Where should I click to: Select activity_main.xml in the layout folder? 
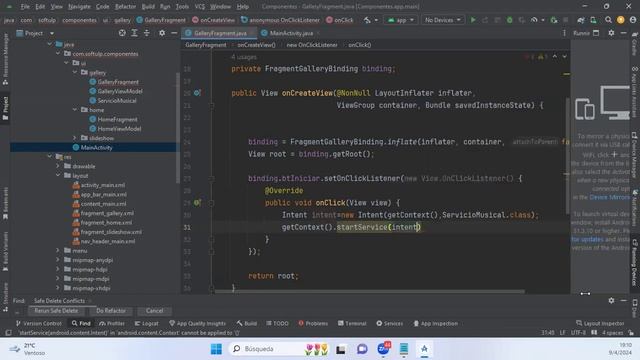pyautogui.click(x=103, y=185)
